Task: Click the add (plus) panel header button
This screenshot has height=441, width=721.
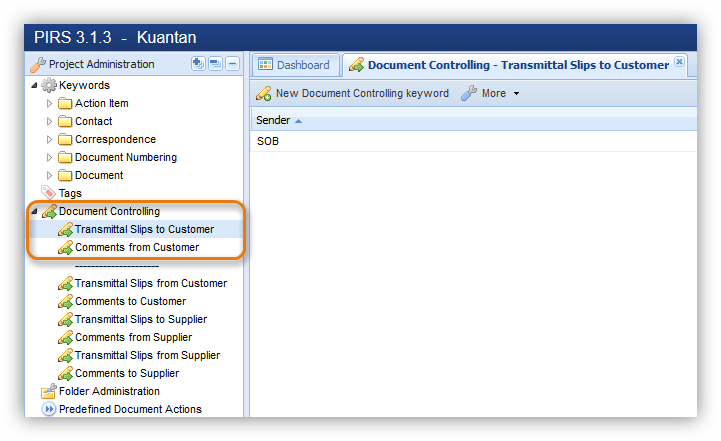Action: [198, 63]
